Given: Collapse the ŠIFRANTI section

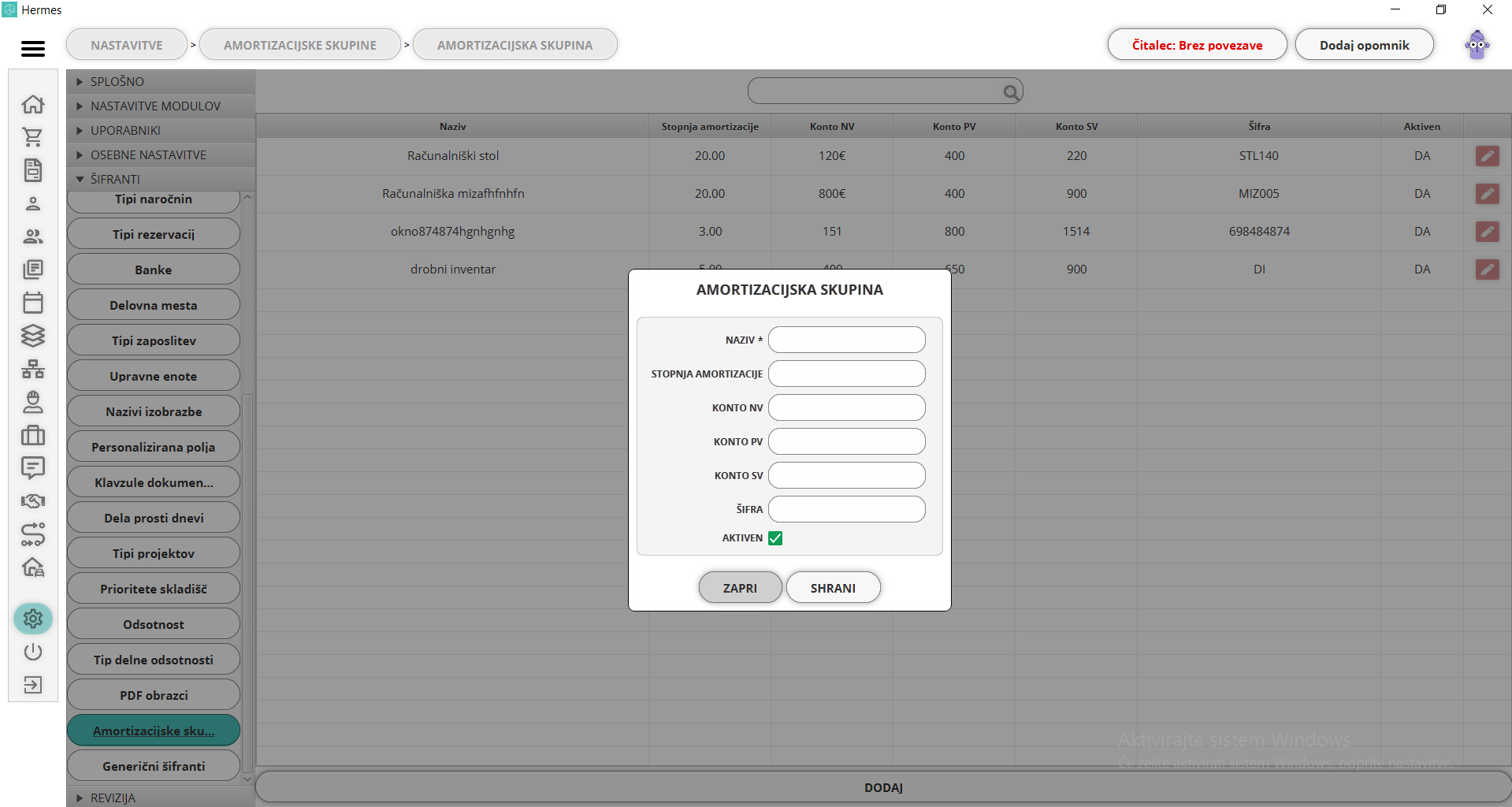Looking at the screenshot, I should [161, 179].
